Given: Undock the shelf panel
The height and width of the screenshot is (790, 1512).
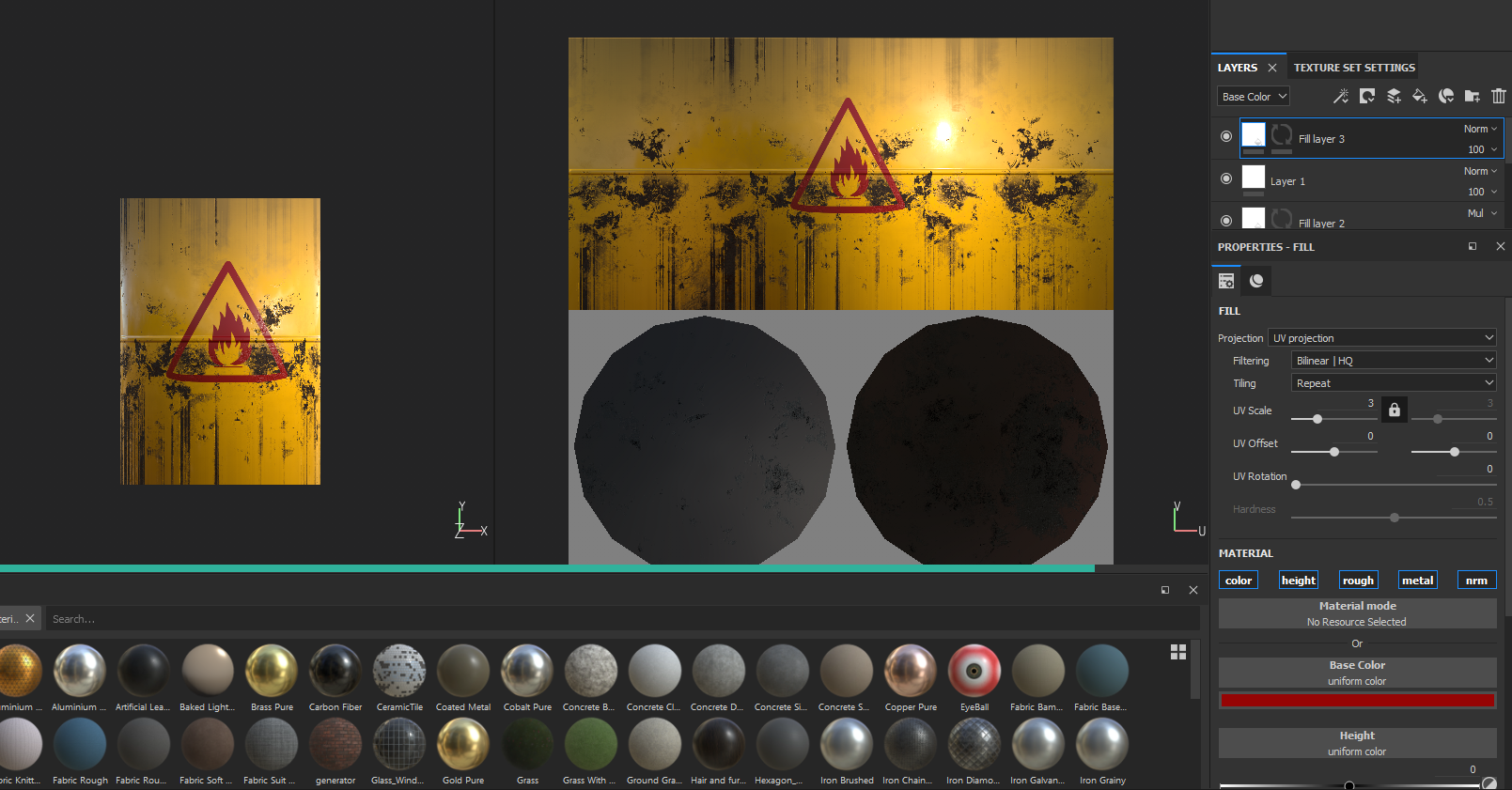Looking at the screenshot, I should (x=1165, y=590).
